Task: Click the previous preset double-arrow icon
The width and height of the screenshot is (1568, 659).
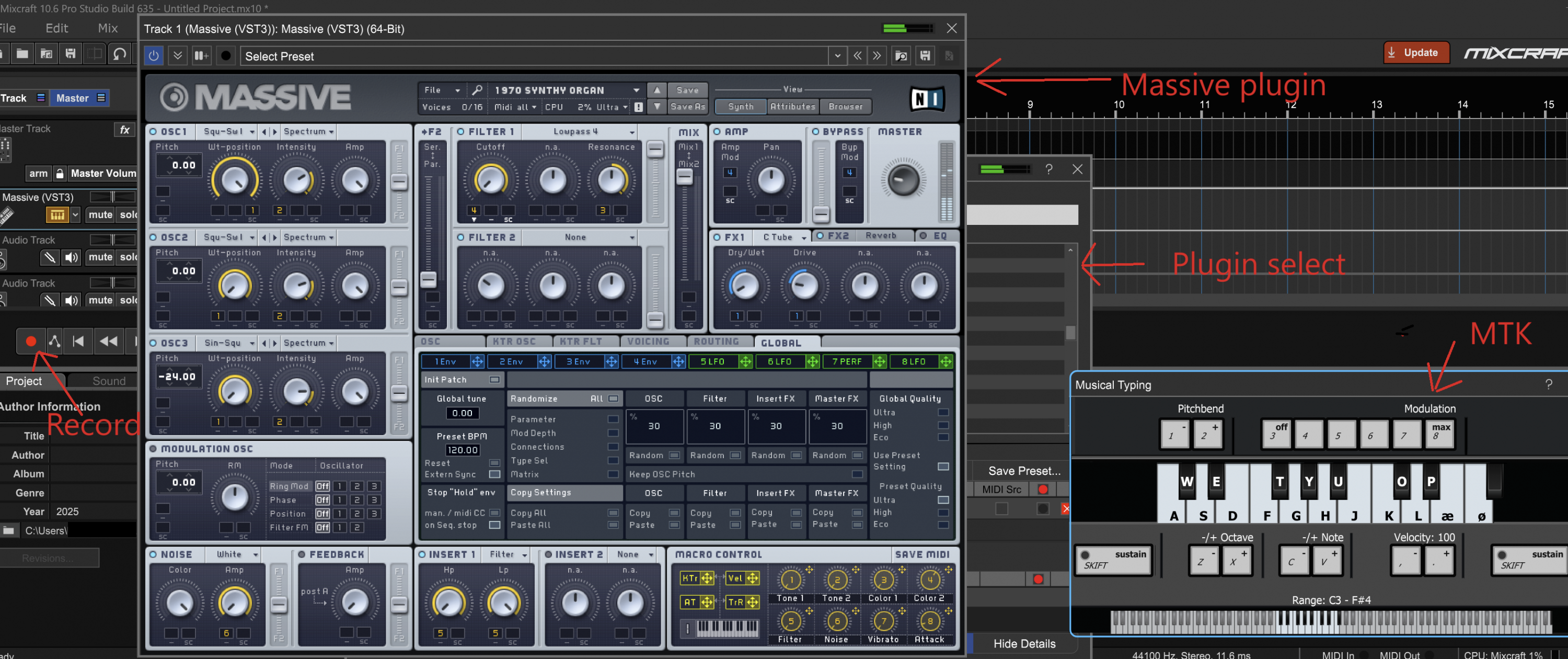Action: point(857,56)
